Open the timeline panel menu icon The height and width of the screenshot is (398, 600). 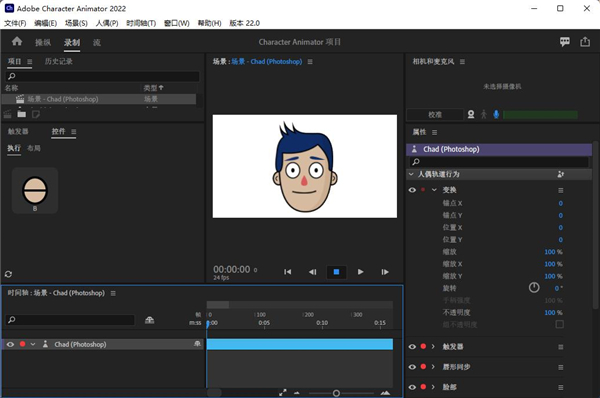pyautogui.click(x=113, y=293)
